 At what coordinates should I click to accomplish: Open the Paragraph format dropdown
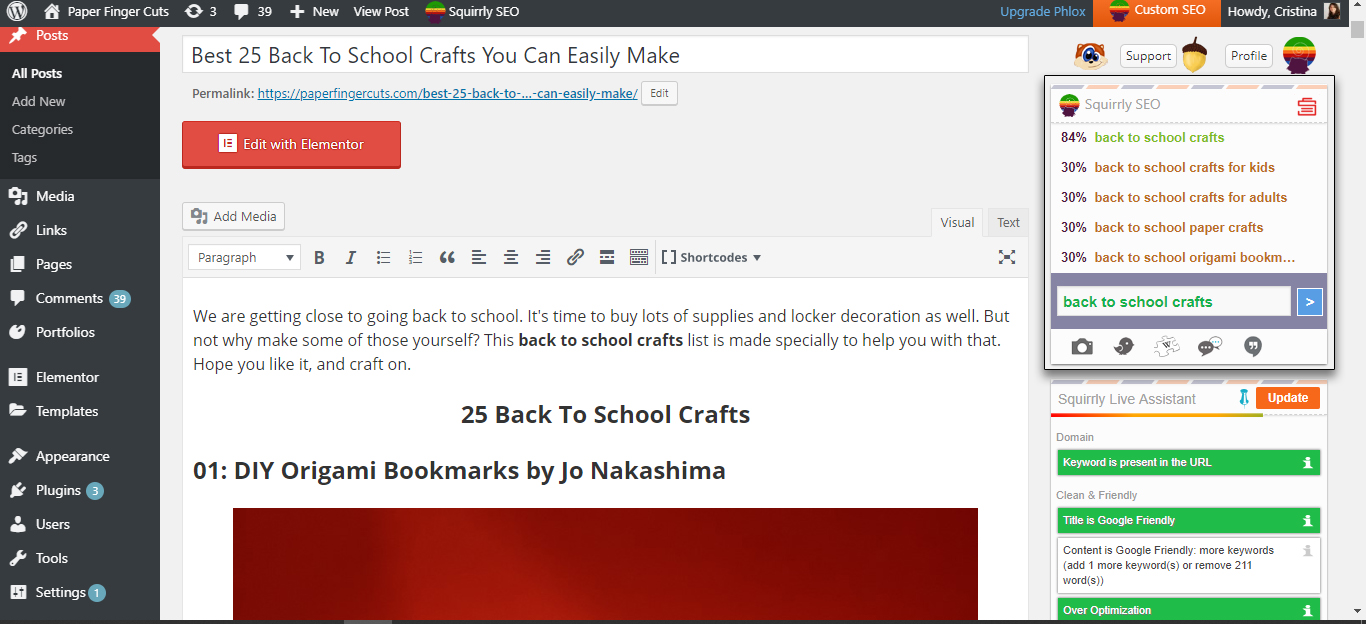(244, 257)
